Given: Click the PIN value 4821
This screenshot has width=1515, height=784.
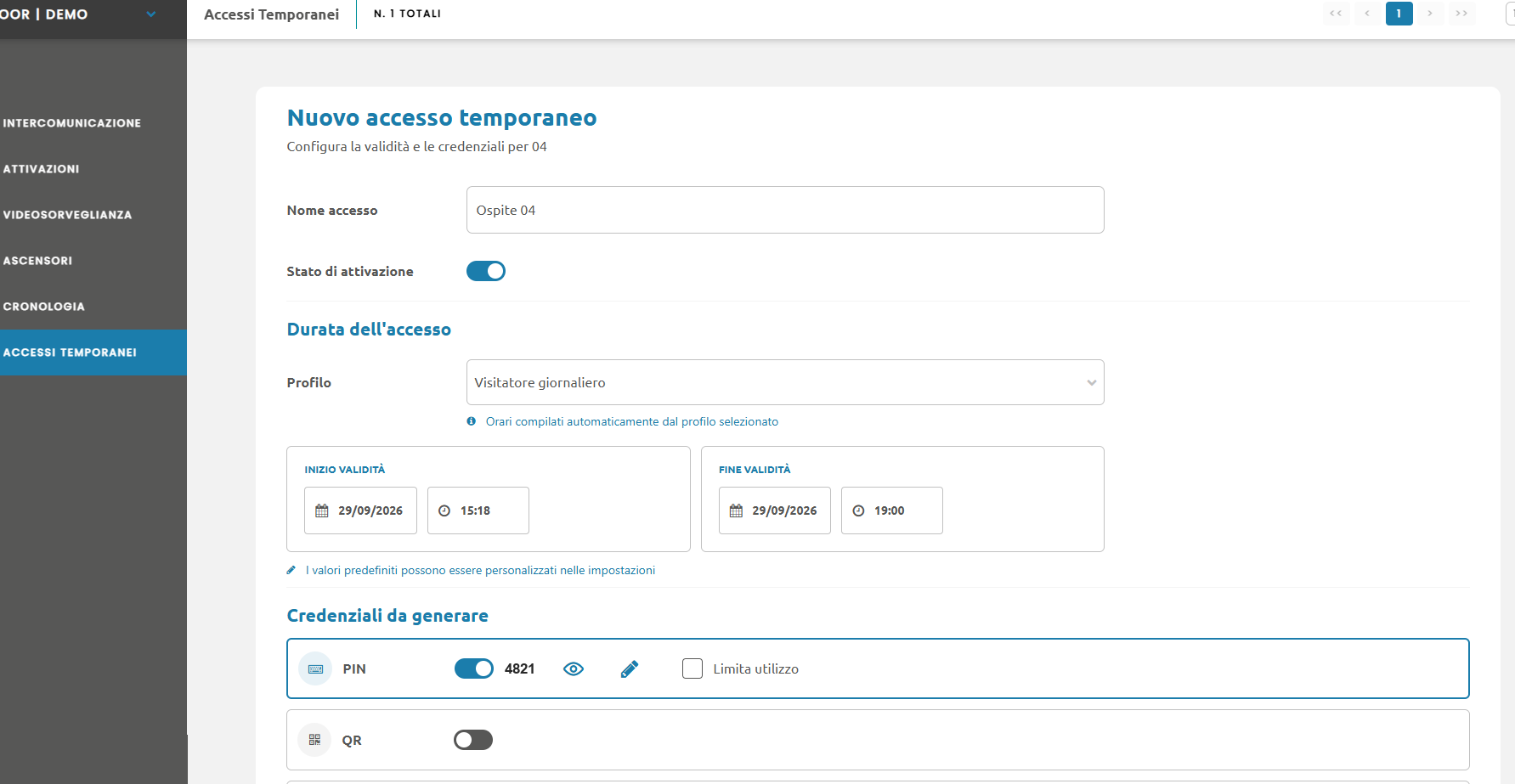Looking at the screenshot, I should click(x=520, y=668).
